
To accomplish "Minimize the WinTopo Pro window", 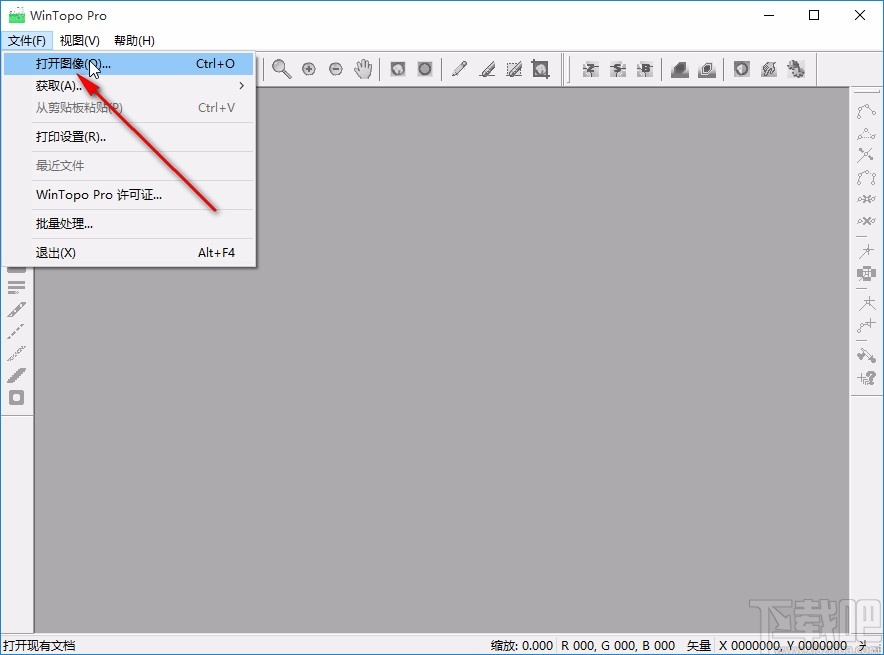I will pos(769,15).
